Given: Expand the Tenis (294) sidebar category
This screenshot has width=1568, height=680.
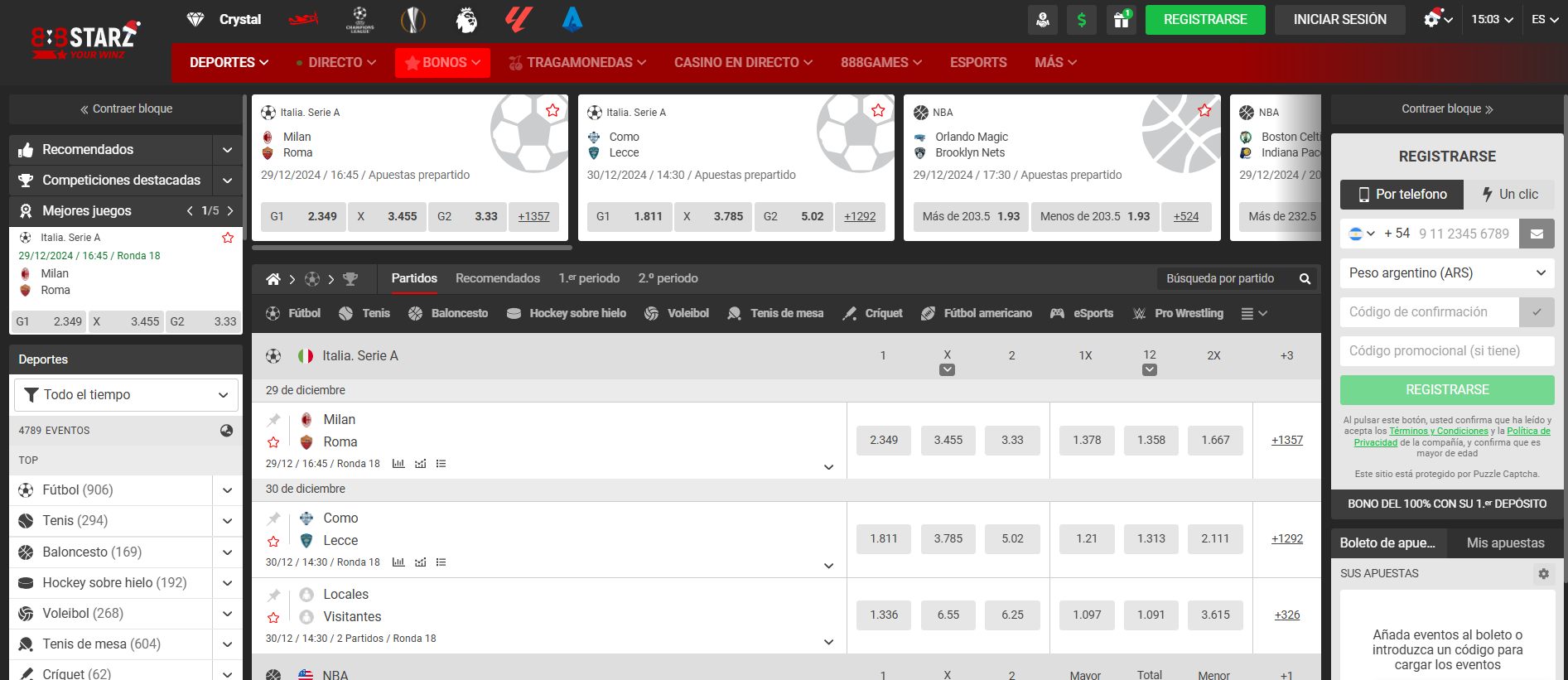Looking at the screenshot, I should tap(227, 521).
